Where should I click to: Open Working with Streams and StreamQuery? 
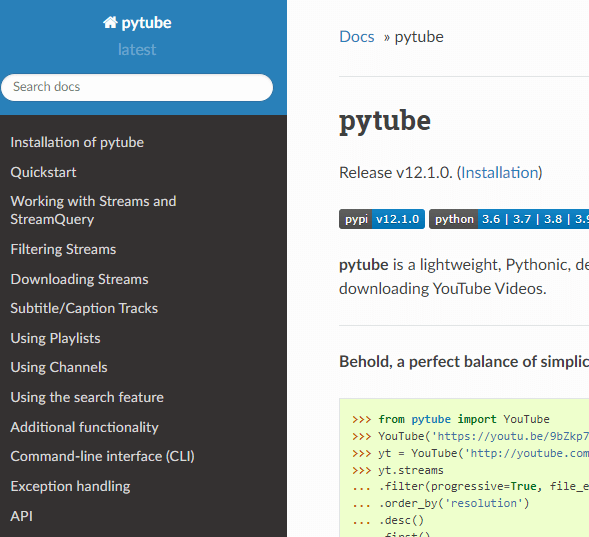tap(93, 210)
